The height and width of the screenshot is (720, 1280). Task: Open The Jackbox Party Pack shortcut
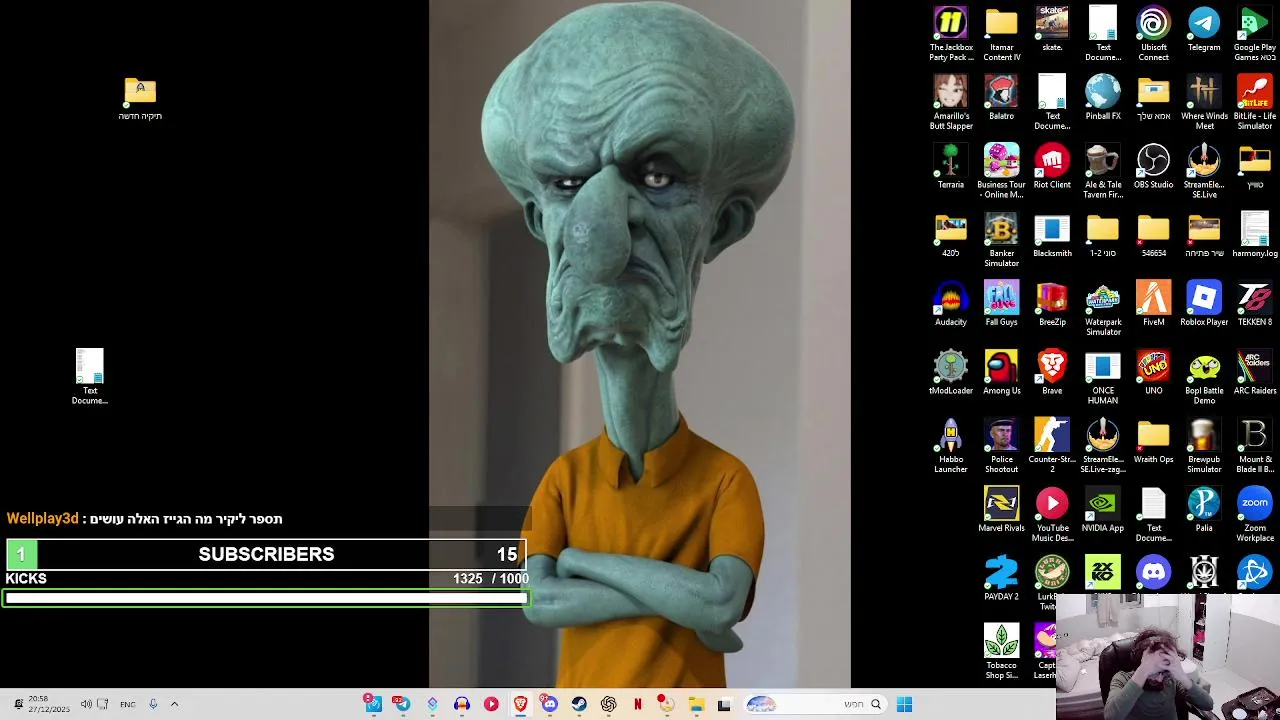click(x=951, y=34)
